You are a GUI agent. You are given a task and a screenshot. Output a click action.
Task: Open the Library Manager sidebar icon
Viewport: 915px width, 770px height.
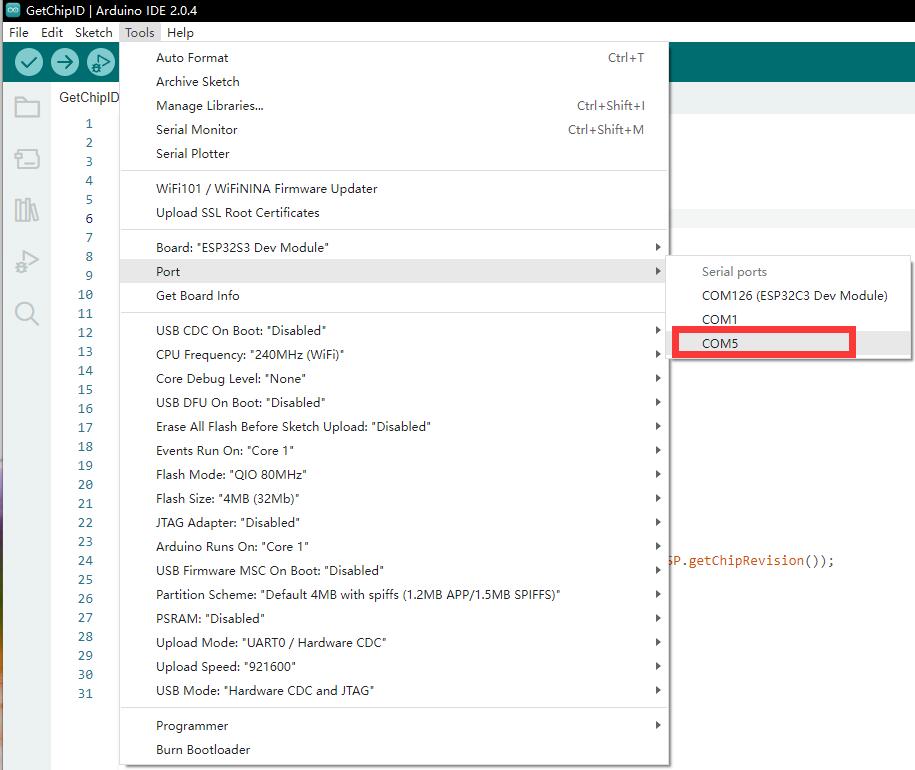point(27,210)
